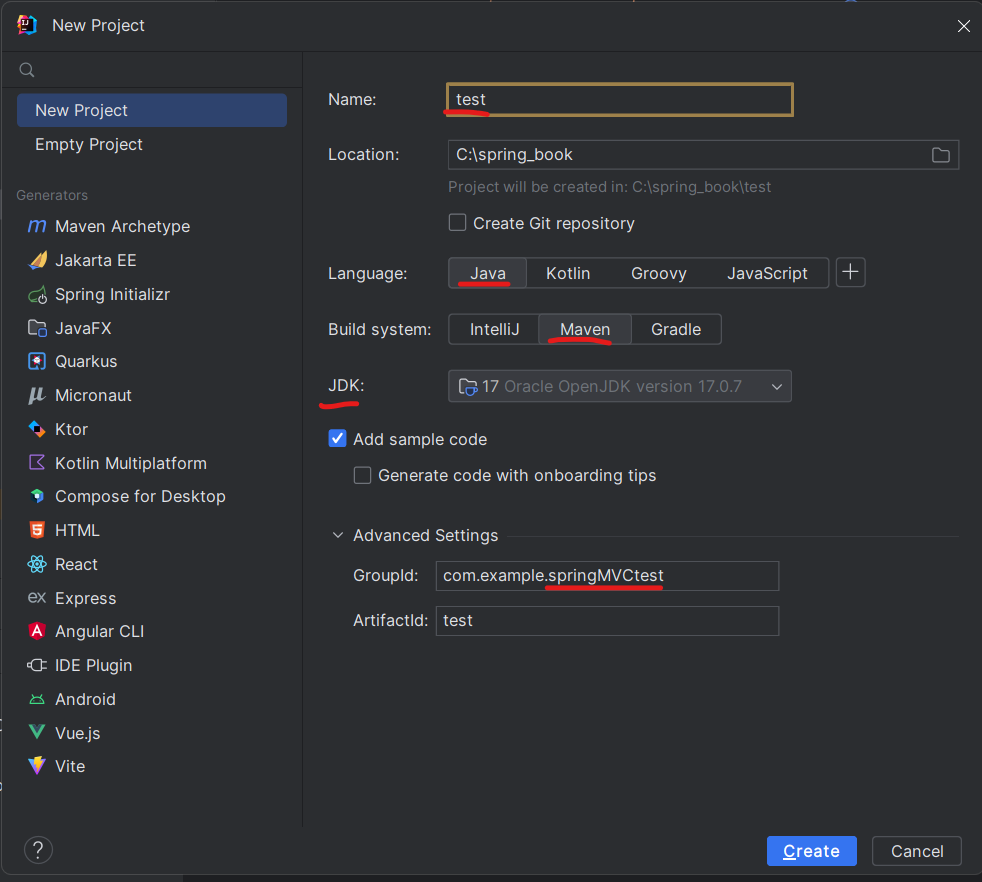Choose Maven build system
Image resolution: width=982 pixels, height=882 pixels.
click(585, 329)
